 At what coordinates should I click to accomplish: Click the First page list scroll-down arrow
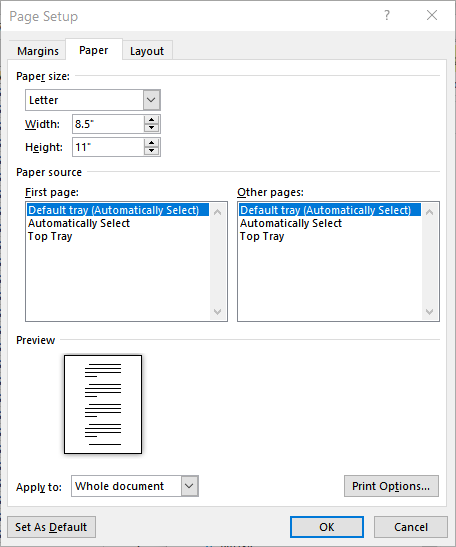pos(217,312)
